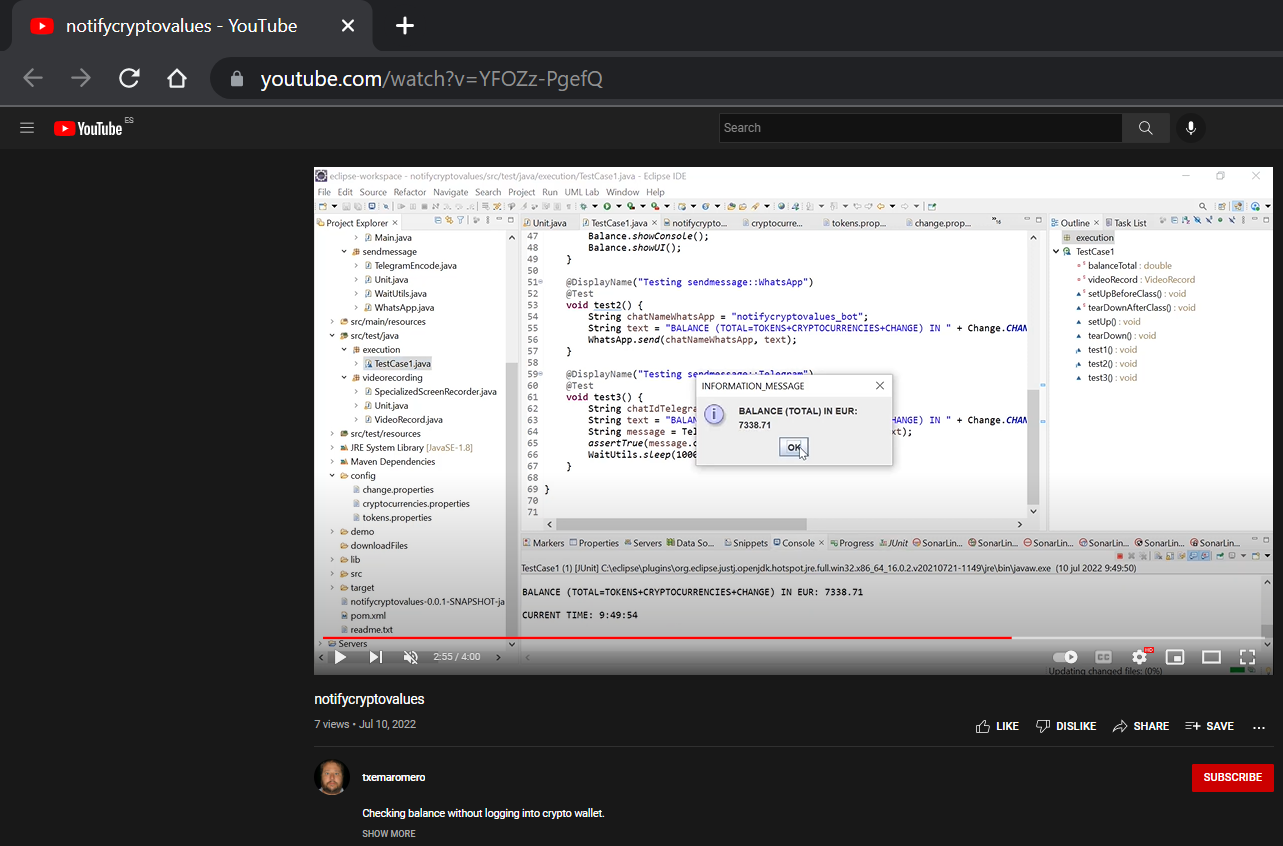Expand description with SHOW MORE
The height and width of the screenshot is (846, 1283).
389,833
